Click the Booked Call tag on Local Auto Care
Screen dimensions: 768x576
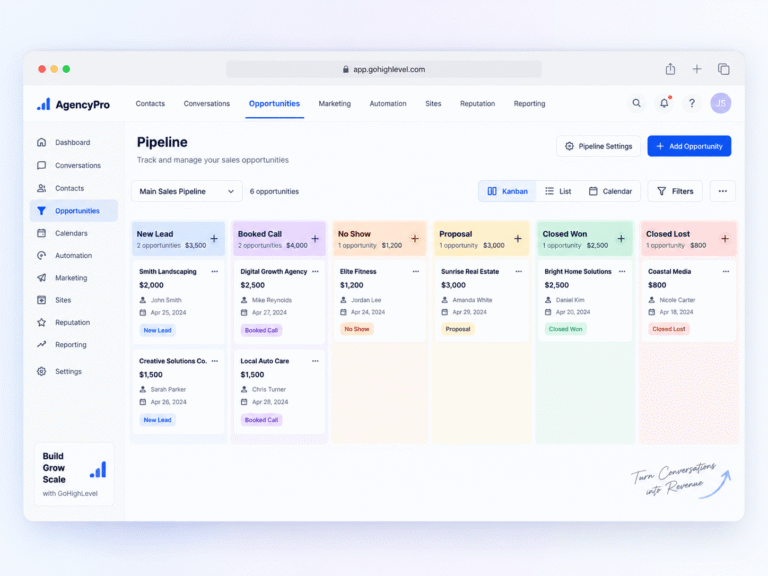coord(262,420)
